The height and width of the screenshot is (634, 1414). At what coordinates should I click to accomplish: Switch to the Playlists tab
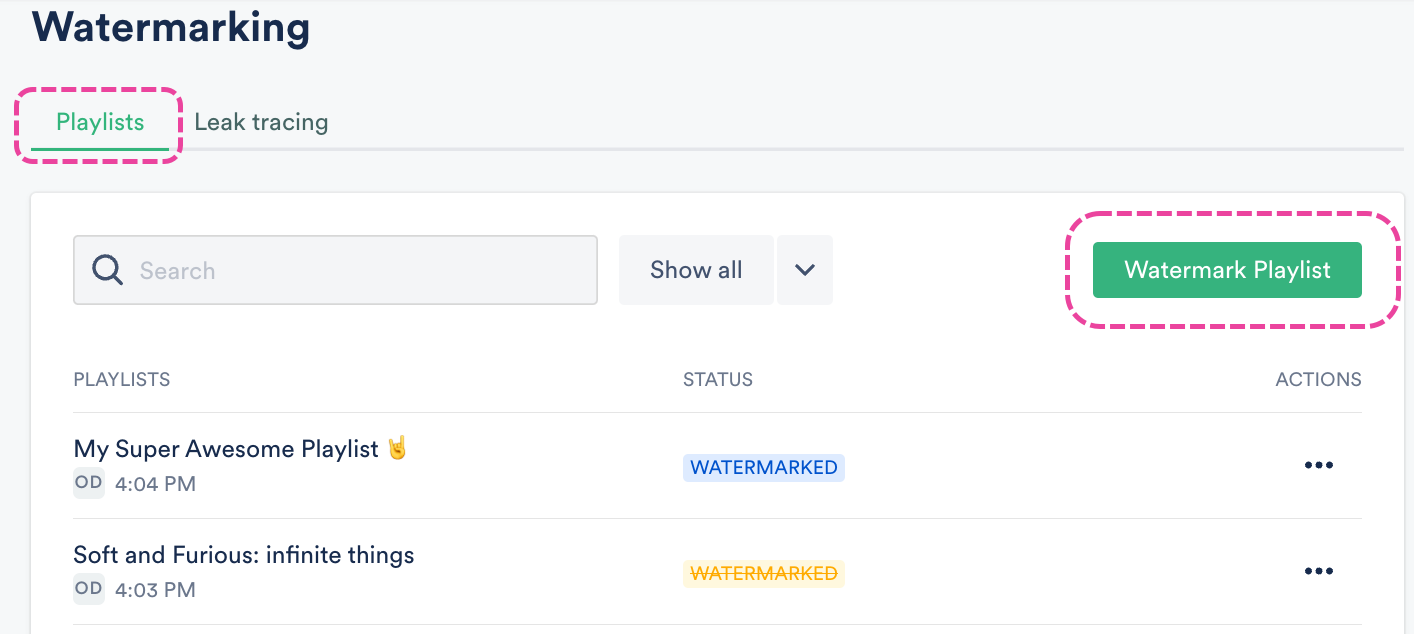point(100,123)
